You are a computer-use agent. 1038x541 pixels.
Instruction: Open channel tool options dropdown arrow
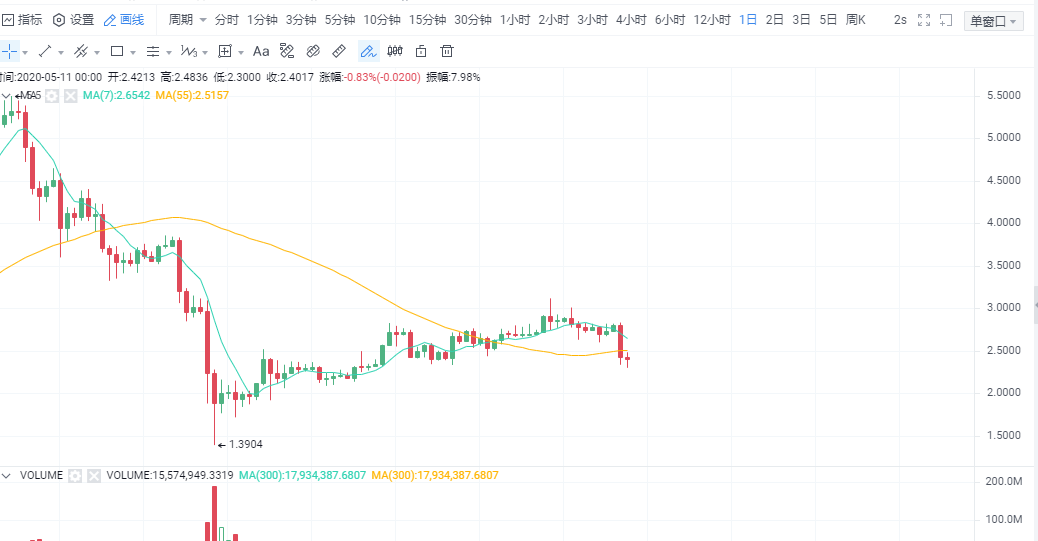[97, 52]
